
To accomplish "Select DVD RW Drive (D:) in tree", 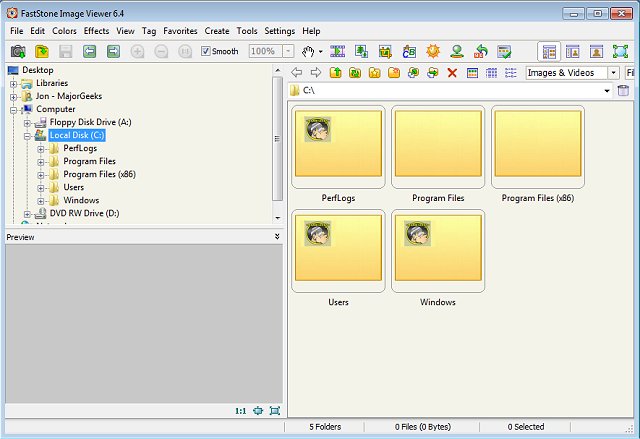I will (84, 213).
